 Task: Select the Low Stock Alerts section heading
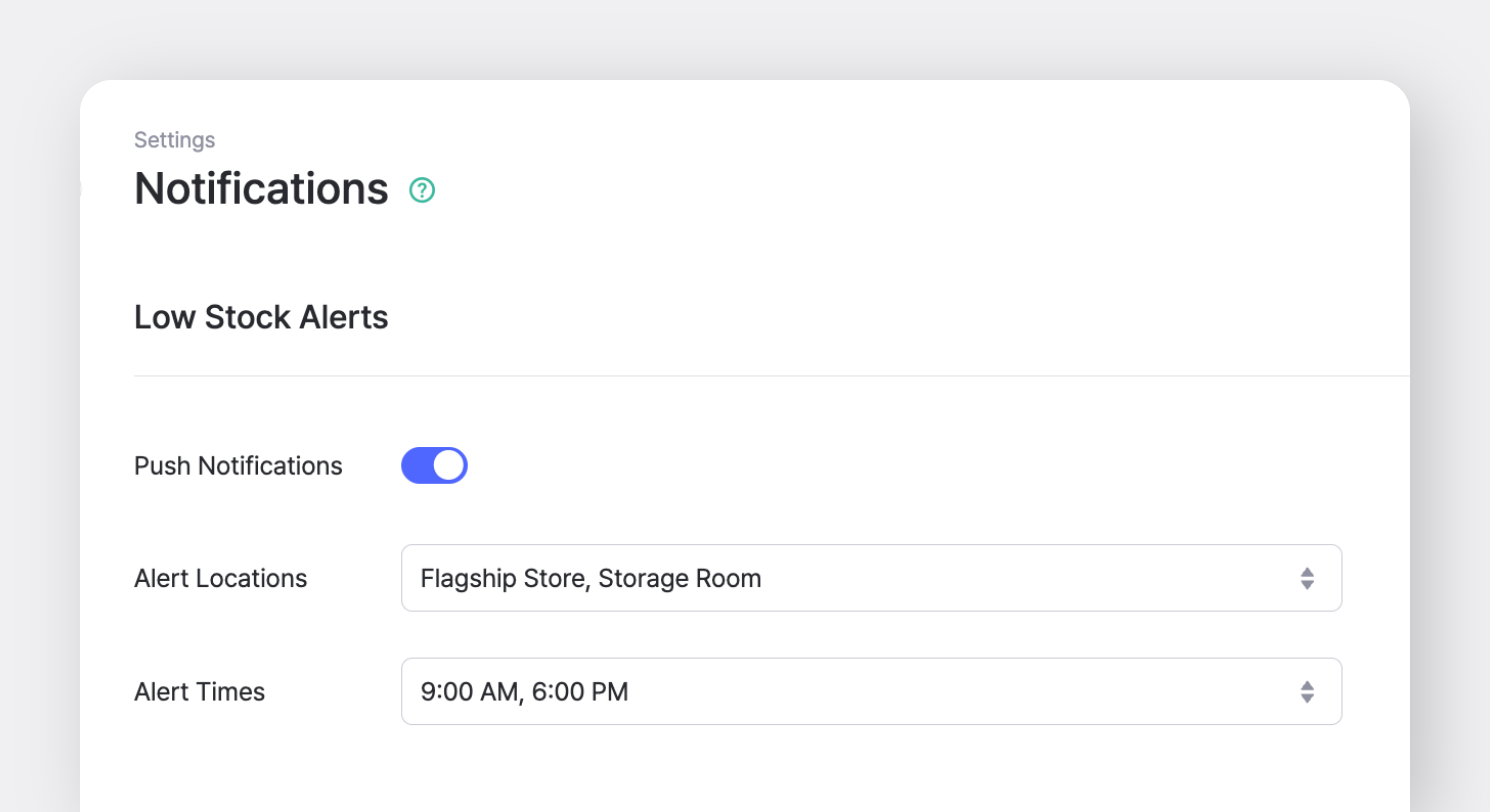[261, 318]
